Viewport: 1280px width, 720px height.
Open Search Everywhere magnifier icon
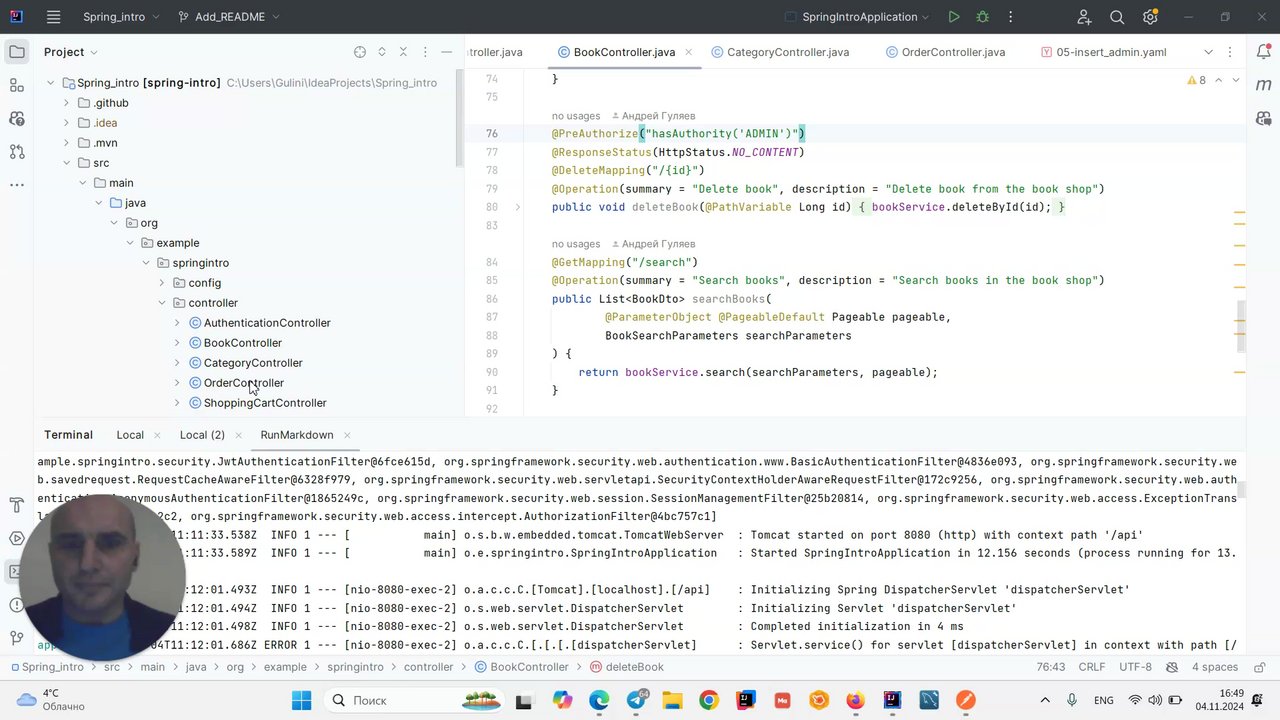1117,17
